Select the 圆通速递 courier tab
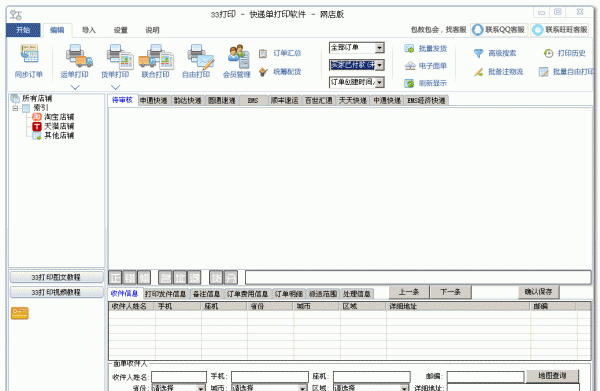This screenshot has width=600, height=391. pyautogui.click(x=222, y=100)
